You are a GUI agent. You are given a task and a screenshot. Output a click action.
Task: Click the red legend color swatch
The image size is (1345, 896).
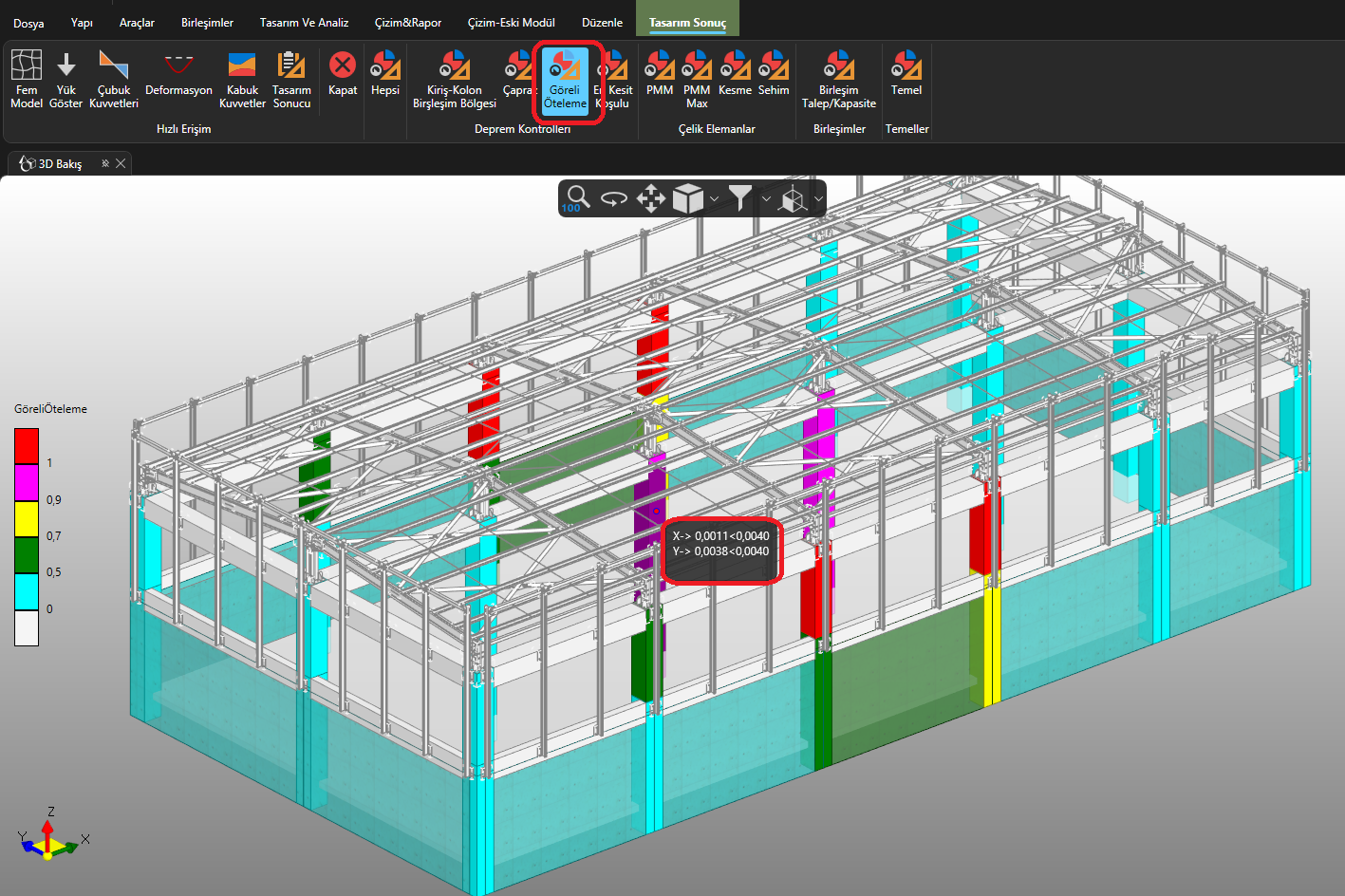(x=27, y=446)
